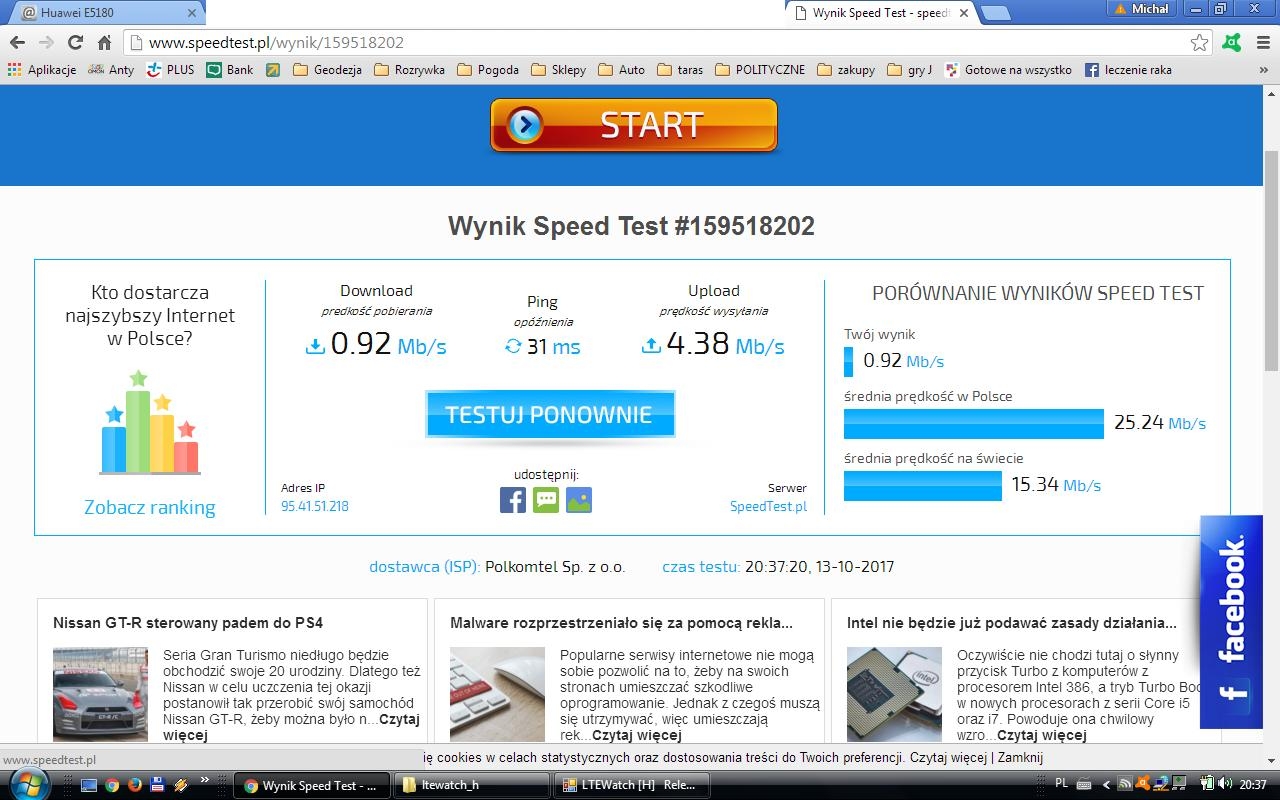Image resolution: width=1280 pixels, height=800 pixels.
Task: Open the Anty bookmark
Action: (111, 70)
